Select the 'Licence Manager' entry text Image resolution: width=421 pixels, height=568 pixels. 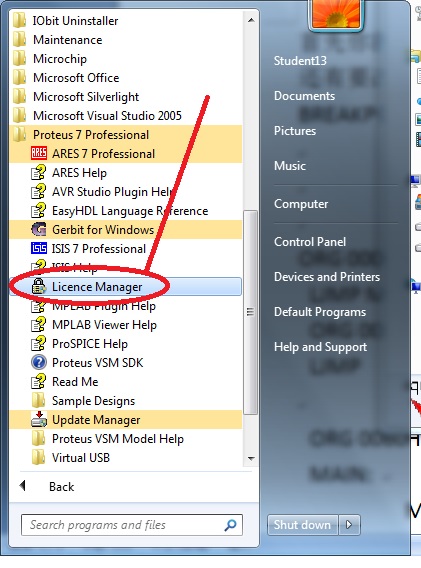click(x=97, y=287)
